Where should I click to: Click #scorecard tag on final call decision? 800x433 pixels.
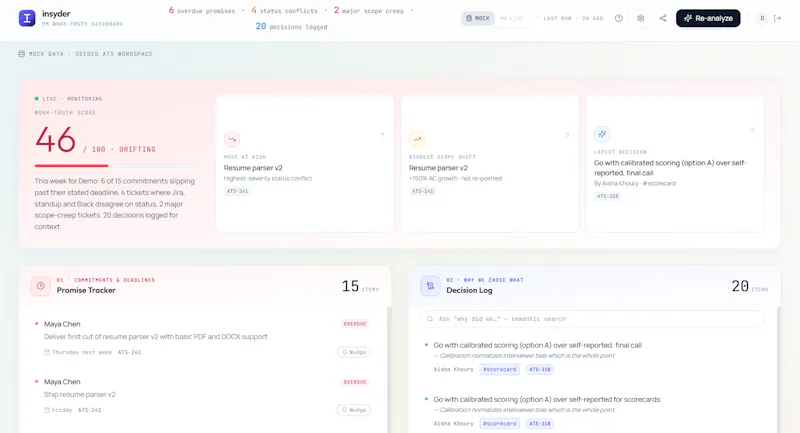click(499, 369)
